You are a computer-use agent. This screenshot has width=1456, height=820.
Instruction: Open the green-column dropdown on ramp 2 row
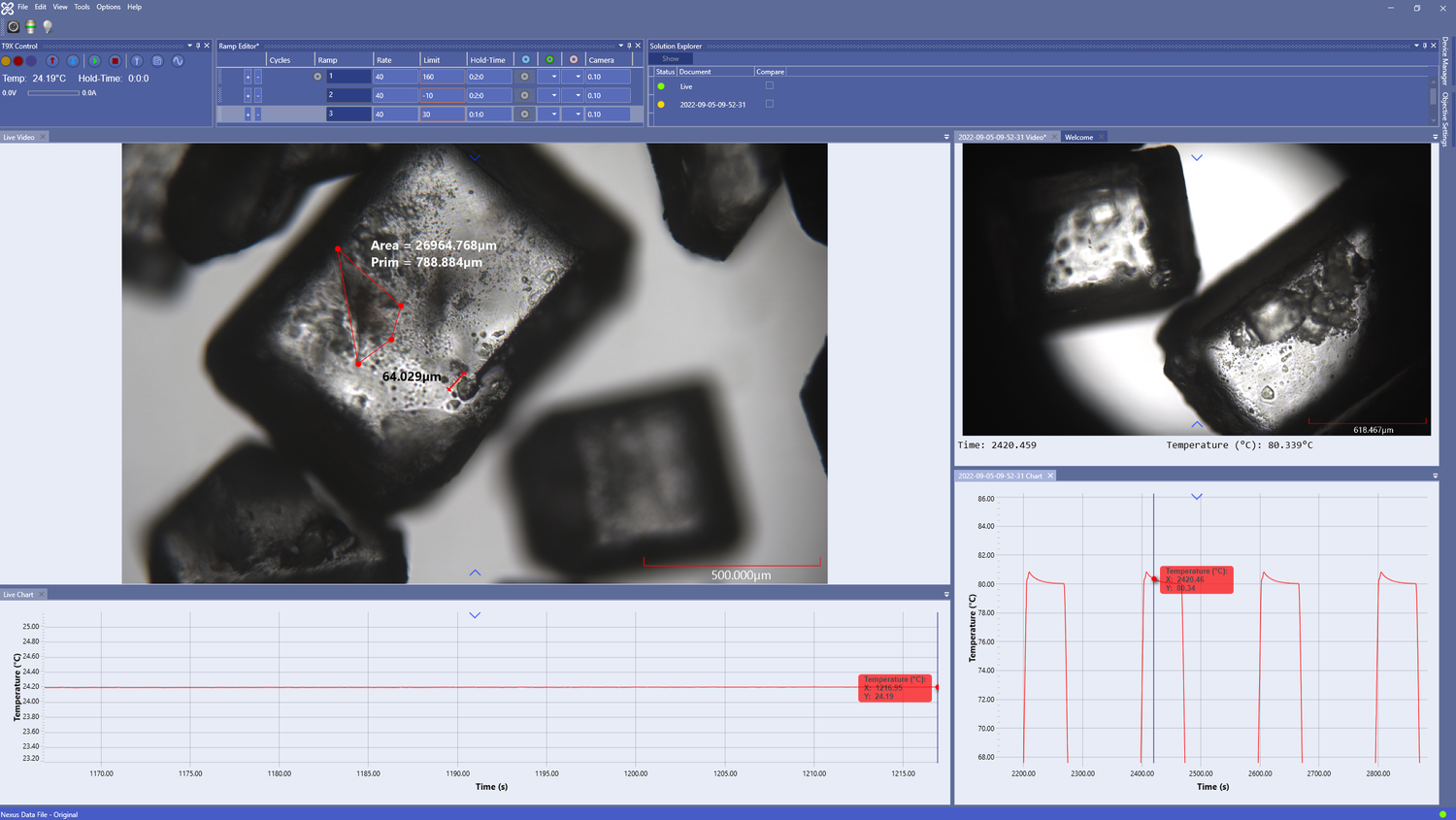(x=553, y=95)
